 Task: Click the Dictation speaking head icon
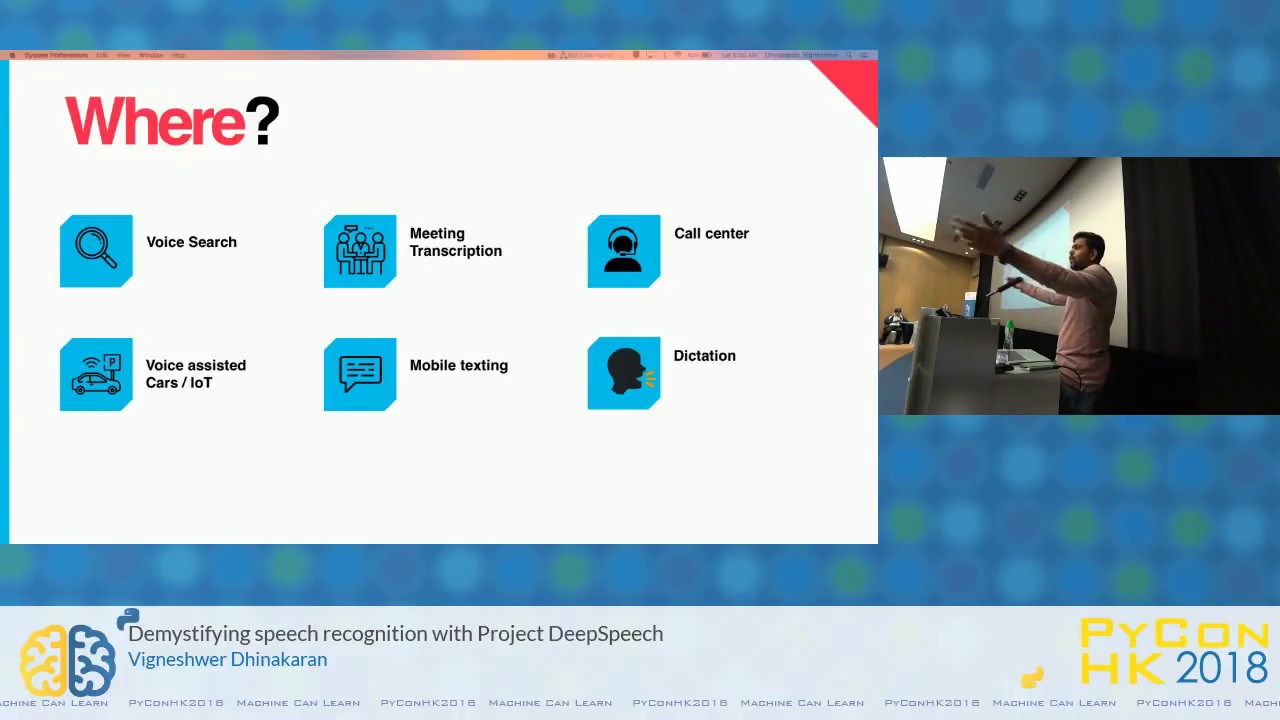click(624, 374)
